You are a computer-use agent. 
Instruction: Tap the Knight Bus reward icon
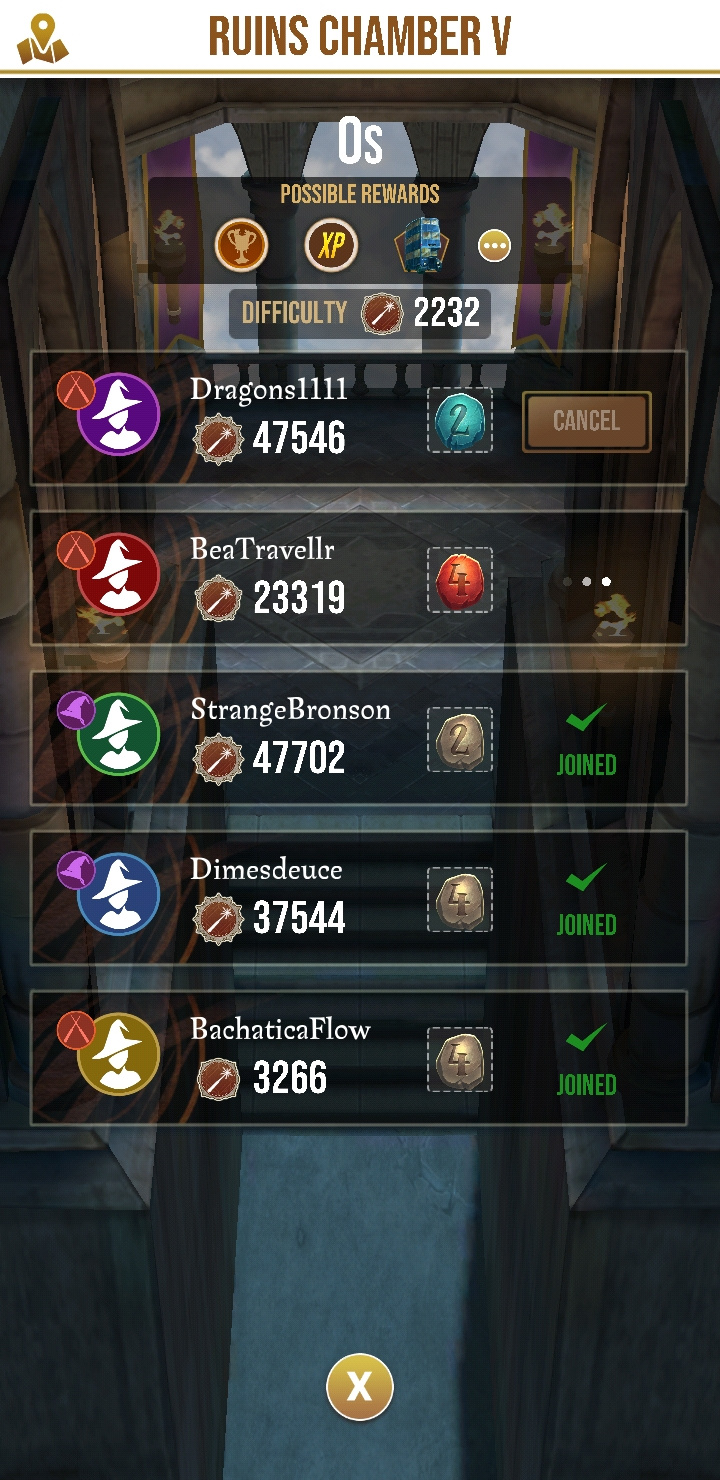click(422, 245)
